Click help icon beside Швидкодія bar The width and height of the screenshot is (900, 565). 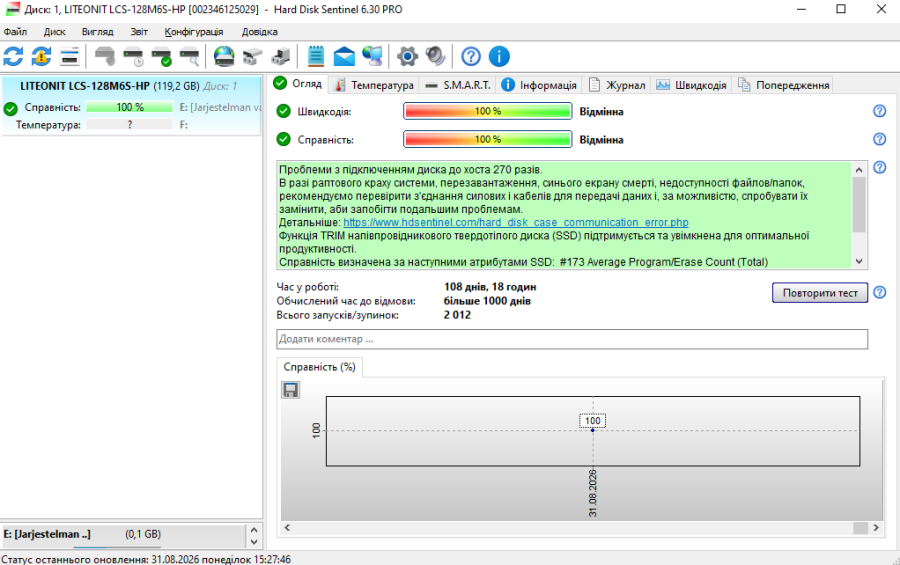click(x=879, y=111)
